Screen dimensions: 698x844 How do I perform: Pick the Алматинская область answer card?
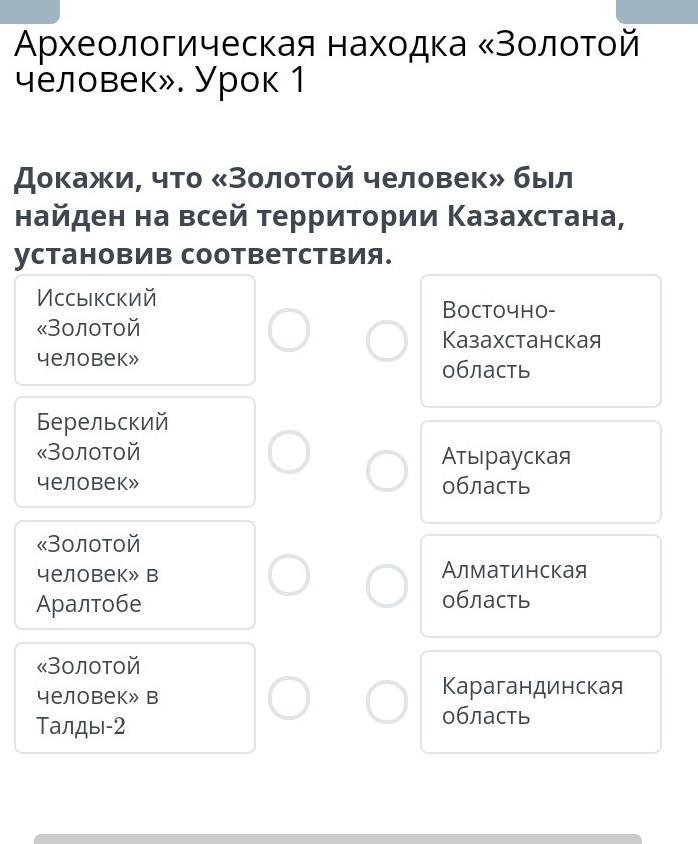point(540,586)
